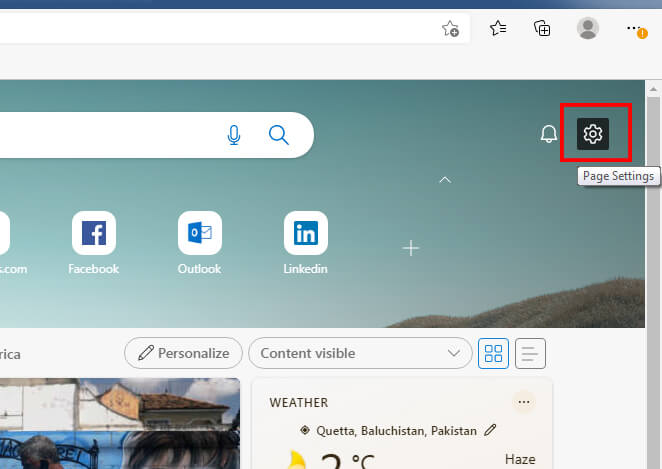Open the Favorites list icon
Image resolution: width=662 pixels, height=469 pixels.
point(498,29)
